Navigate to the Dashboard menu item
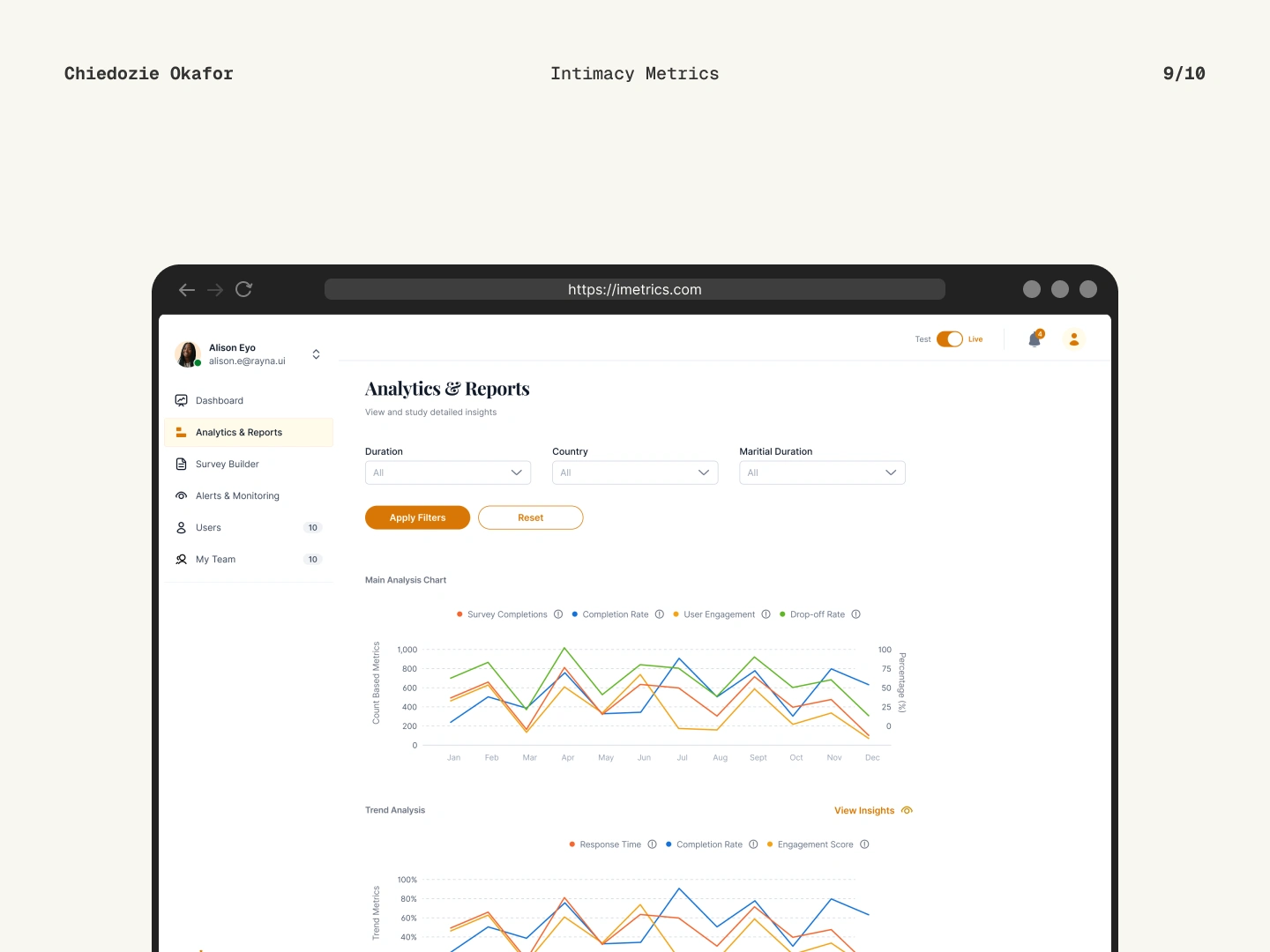 [219, 400]
